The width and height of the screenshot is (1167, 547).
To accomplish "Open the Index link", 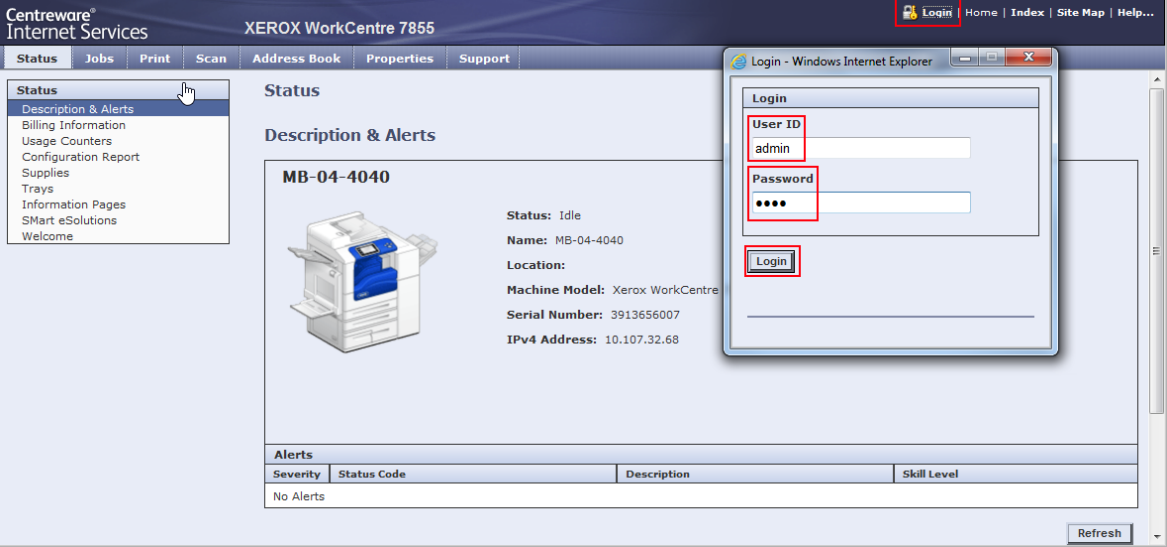I will click(x=1027, y=13).
